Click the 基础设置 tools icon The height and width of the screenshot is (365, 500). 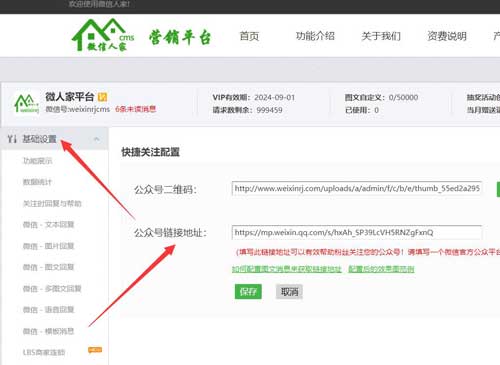click(x=12, y=139)
